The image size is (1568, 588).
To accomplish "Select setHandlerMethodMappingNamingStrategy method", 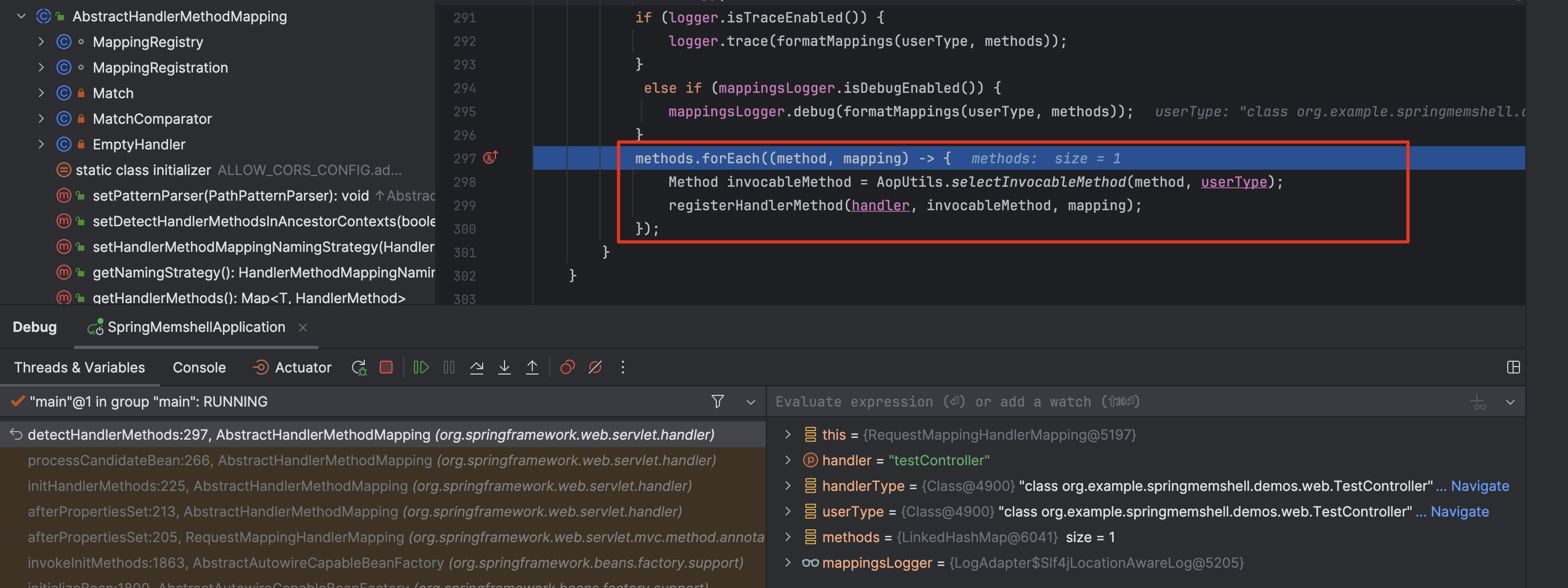I will 245,247.
